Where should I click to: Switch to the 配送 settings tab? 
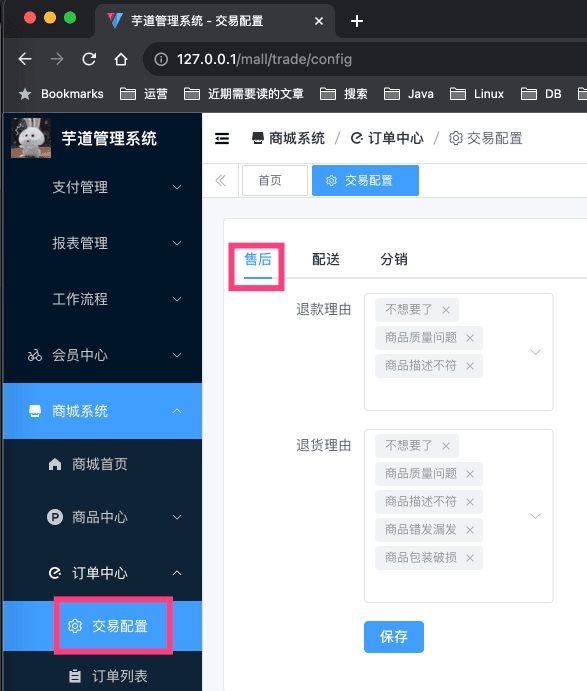tap(326, 260)
